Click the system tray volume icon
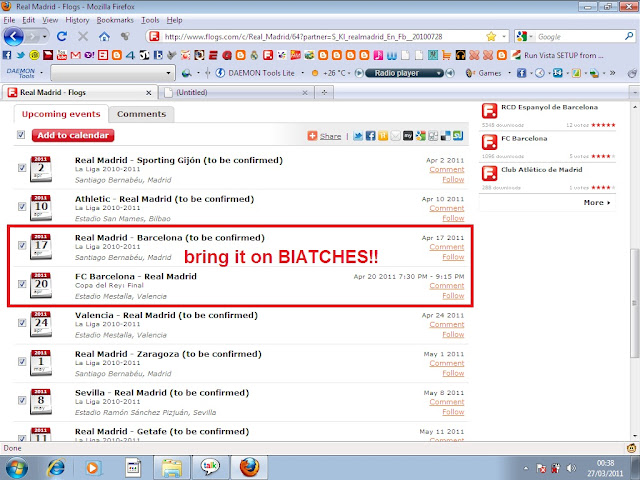 click(571, 468)
